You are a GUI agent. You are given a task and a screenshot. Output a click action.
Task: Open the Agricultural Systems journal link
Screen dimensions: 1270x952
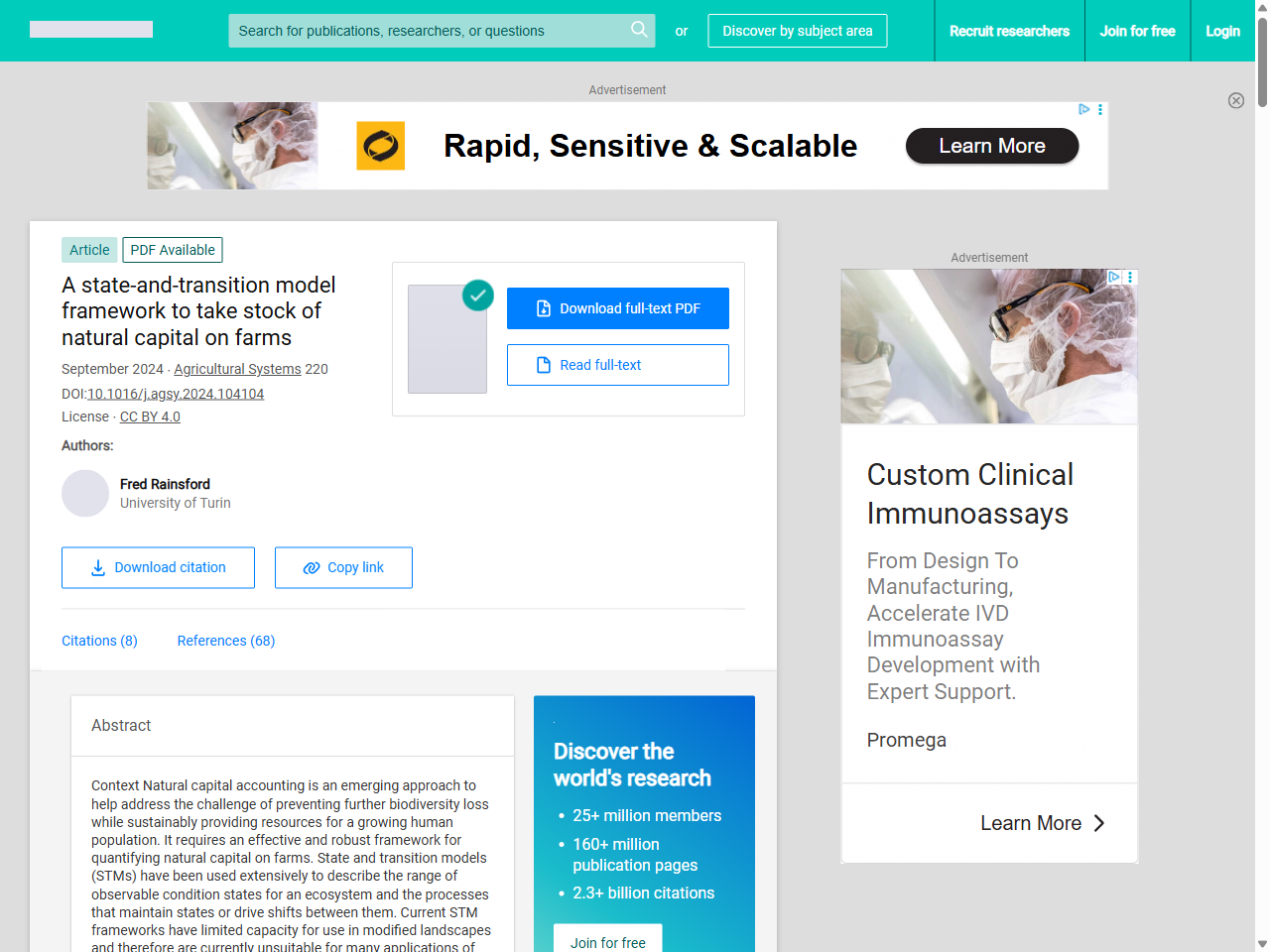click(x=237, y=369)
